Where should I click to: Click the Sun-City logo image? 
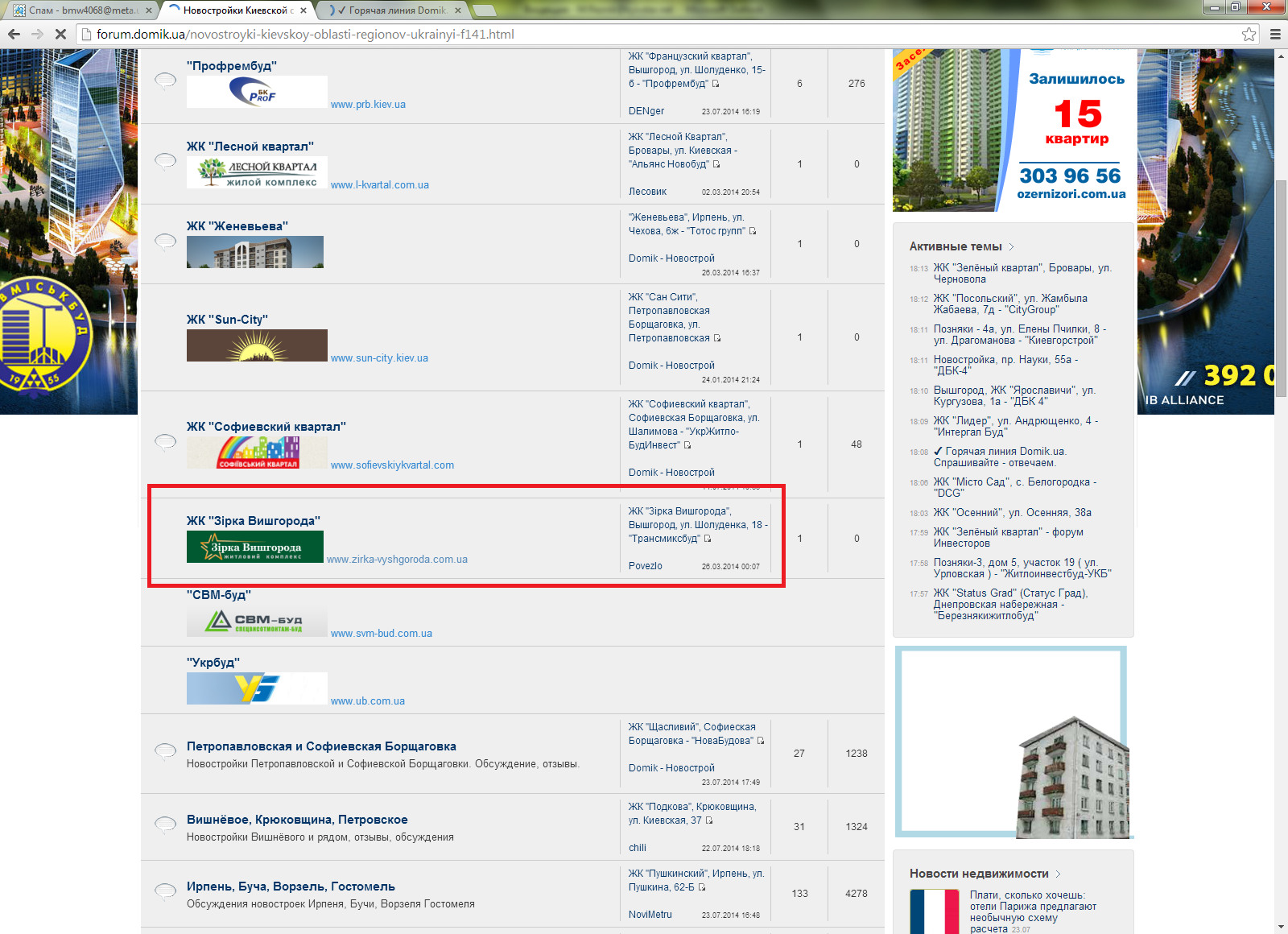pyautogui.click(x=257, y=345)
